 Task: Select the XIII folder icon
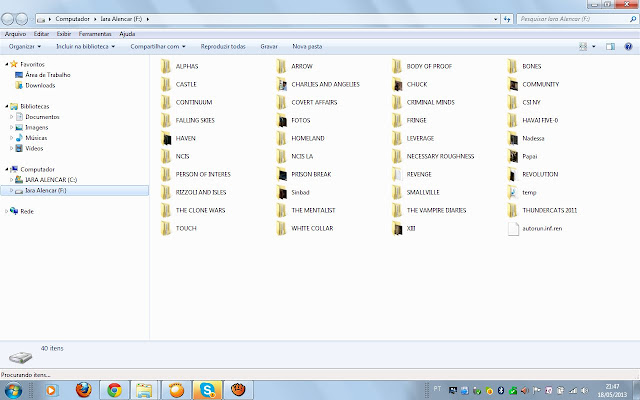tap(397, 228)
